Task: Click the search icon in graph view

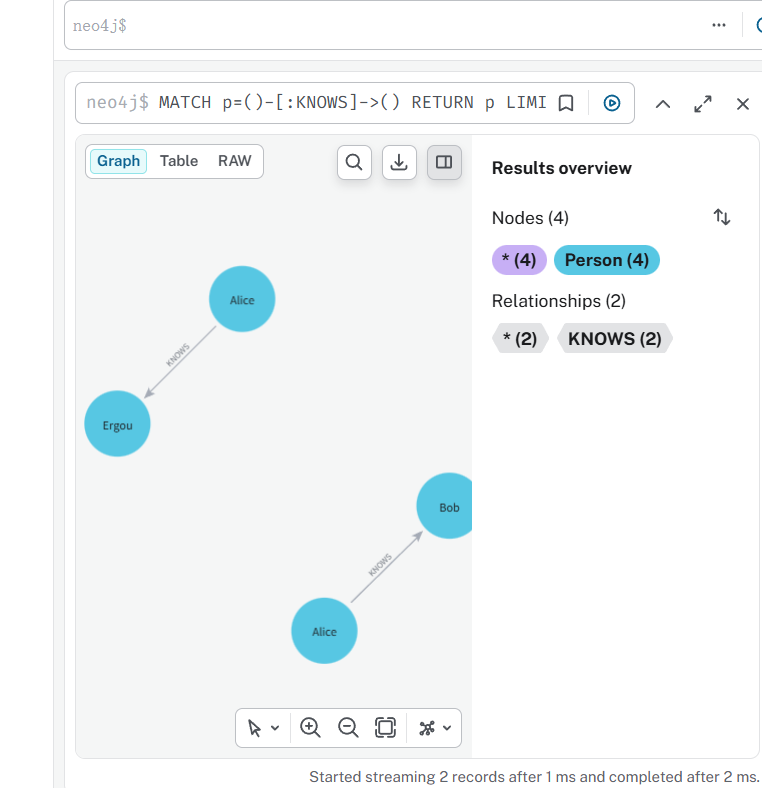Action: click(x=354, y=162)
